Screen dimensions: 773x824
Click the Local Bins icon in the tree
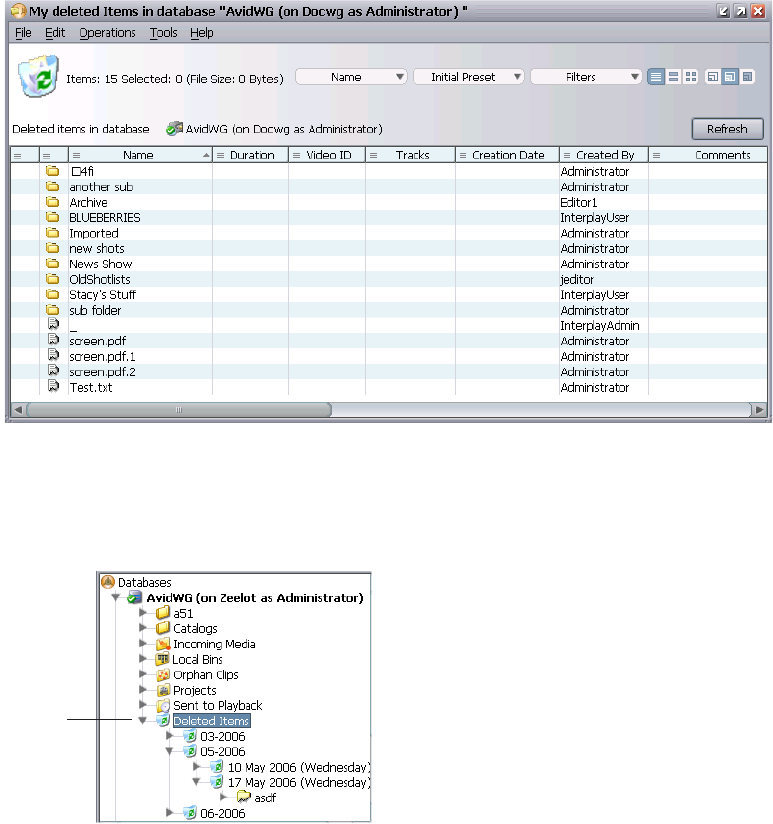pos(162,659)
